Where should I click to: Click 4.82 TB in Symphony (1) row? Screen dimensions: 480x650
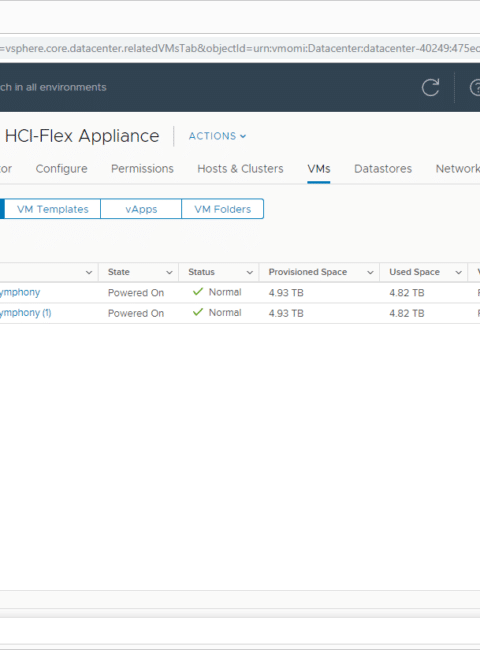click(x=407, y=313)
